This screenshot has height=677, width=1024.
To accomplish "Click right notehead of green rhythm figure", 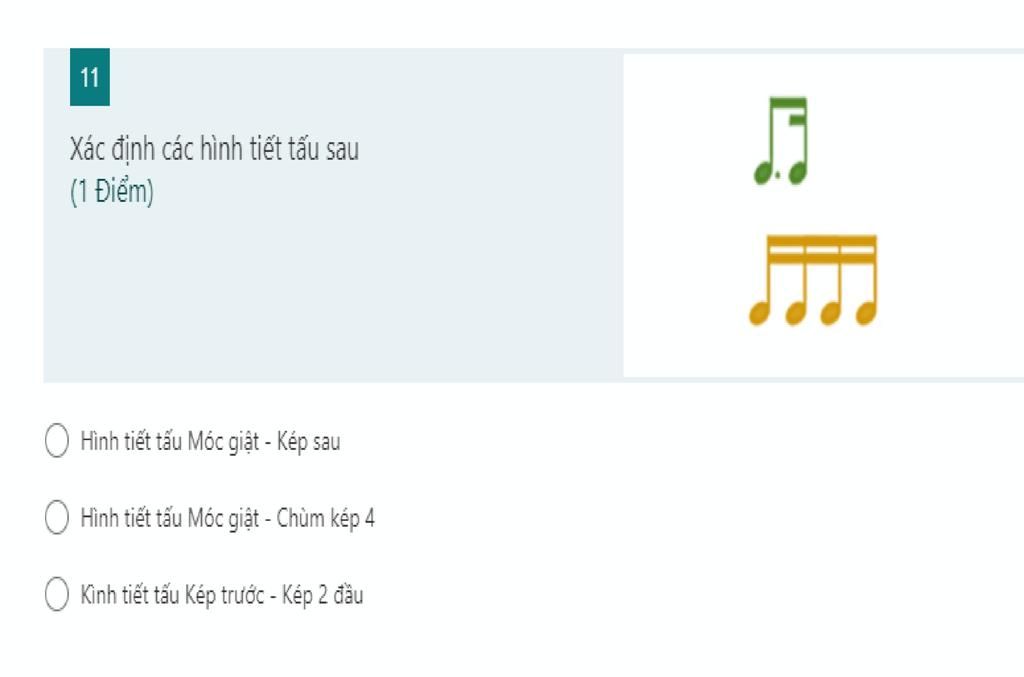I will (x=797, y=175).
